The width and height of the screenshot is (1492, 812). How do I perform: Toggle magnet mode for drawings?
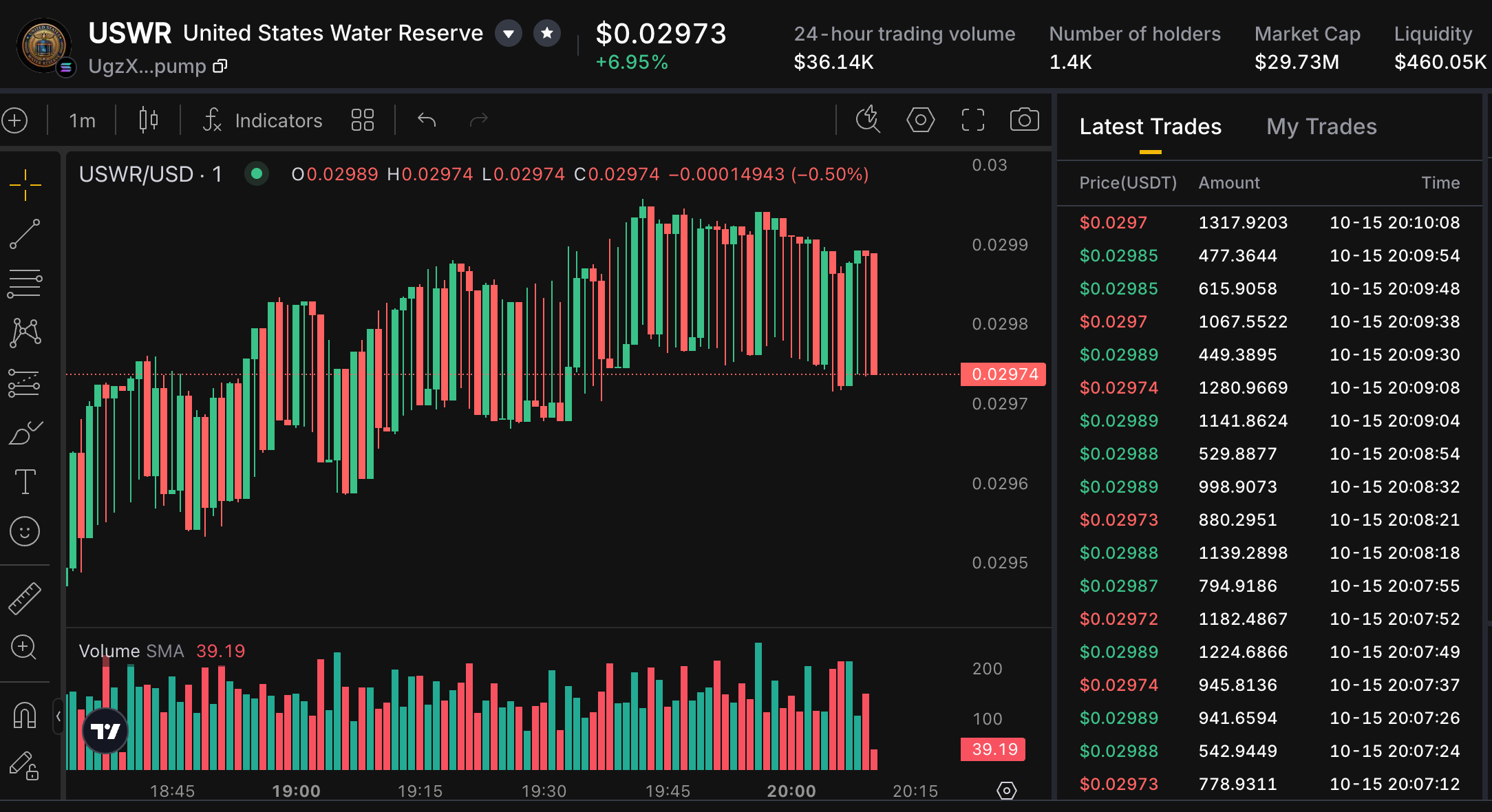click(25, 715)
